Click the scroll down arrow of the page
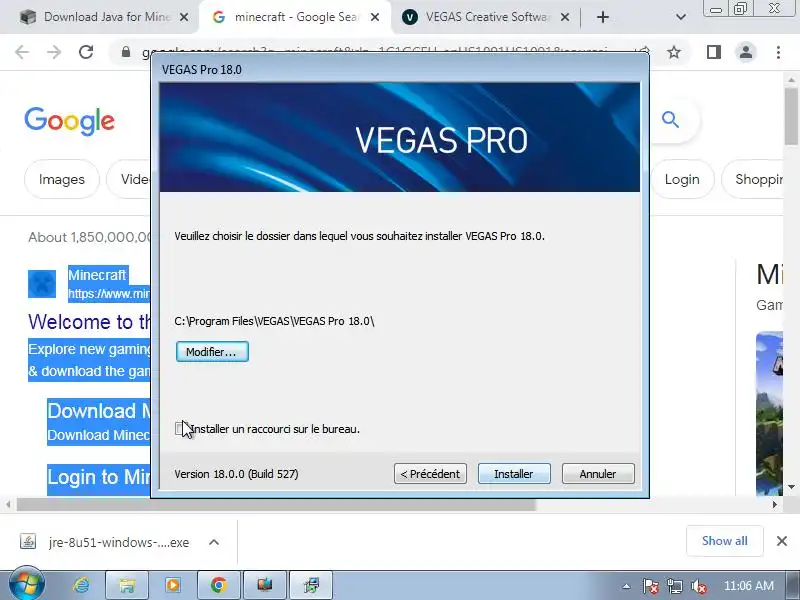 [x=791, y=487]
